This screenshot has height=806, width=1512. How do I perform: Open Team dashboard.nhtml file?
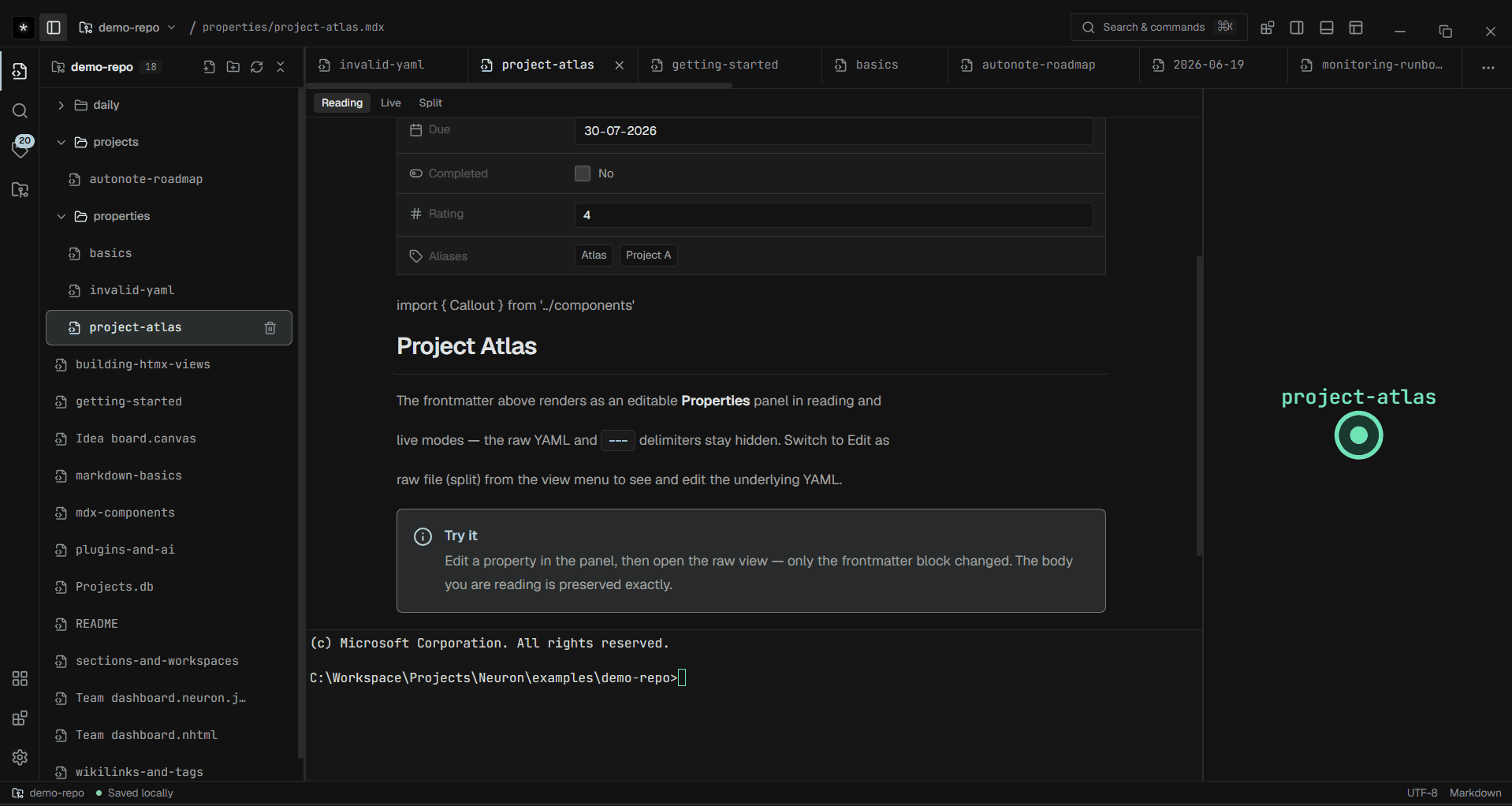169,736
